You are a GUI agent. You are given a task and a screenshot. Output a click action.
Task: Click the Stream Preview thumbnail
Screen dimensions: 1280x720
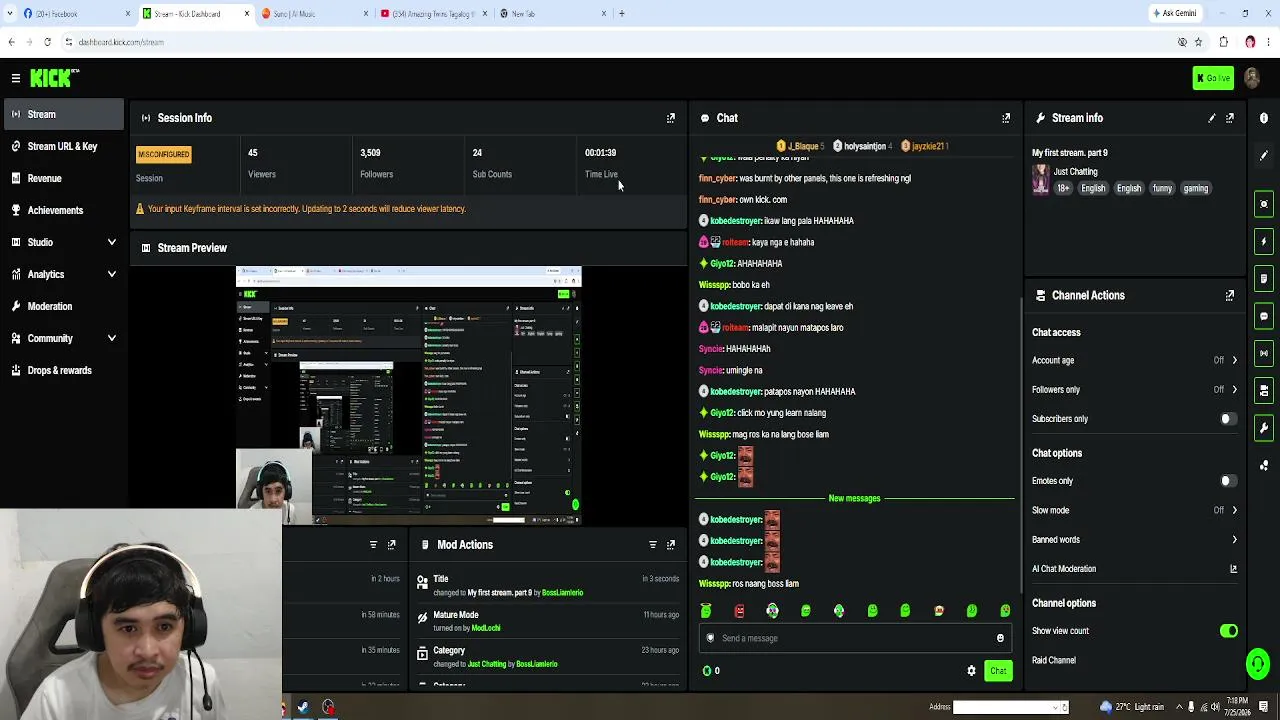[408, 396]
